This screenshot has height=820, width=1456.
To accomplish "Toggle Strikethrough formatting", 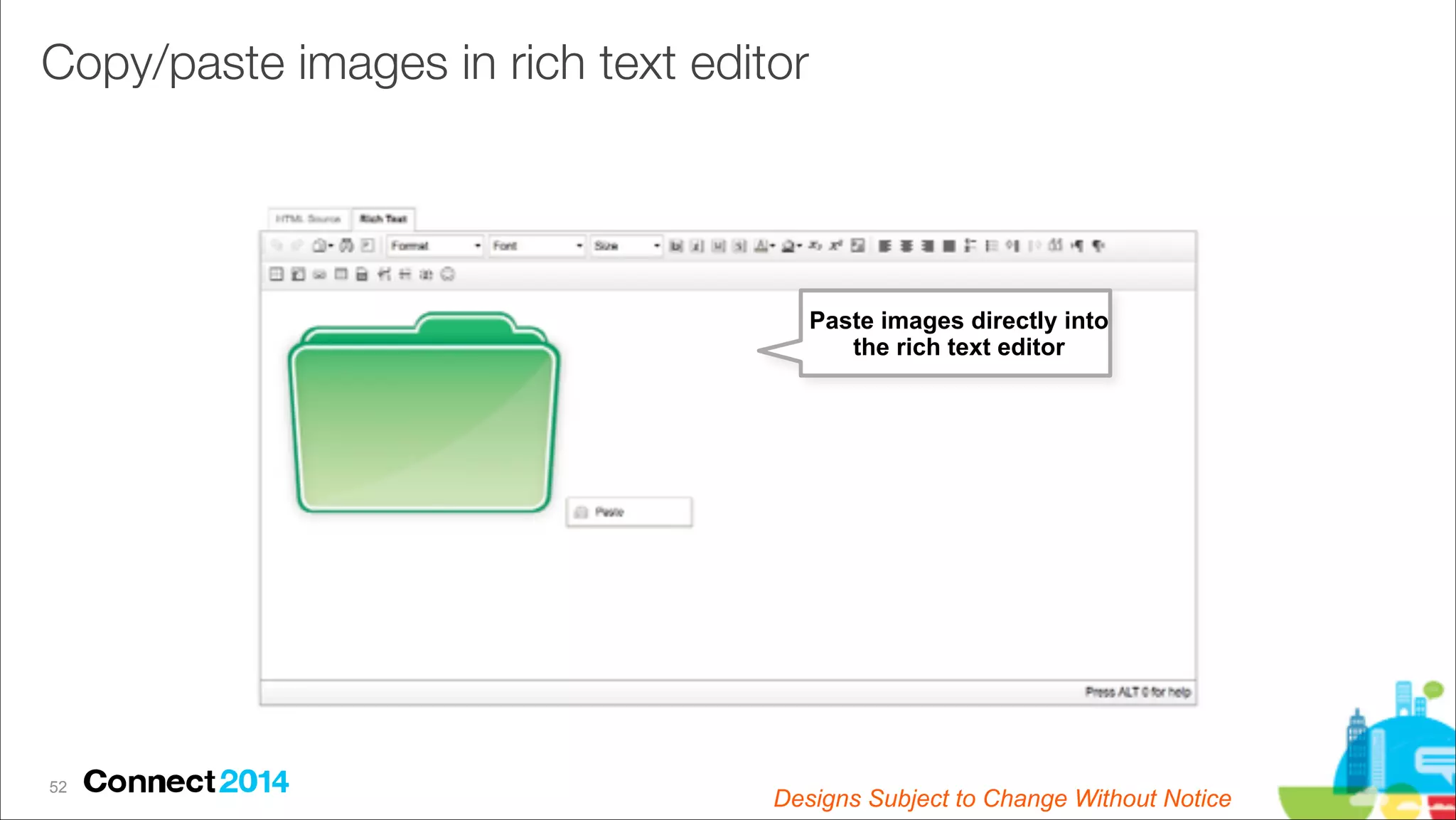I will coord(740,246).
